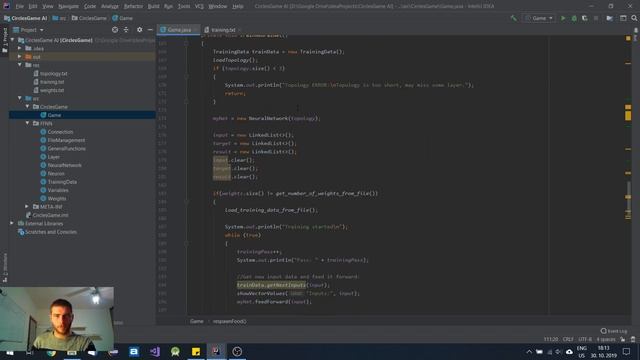Open Search Everywhere magnifier icon
The image size is (640, 360).
click(x=634, y=18)
